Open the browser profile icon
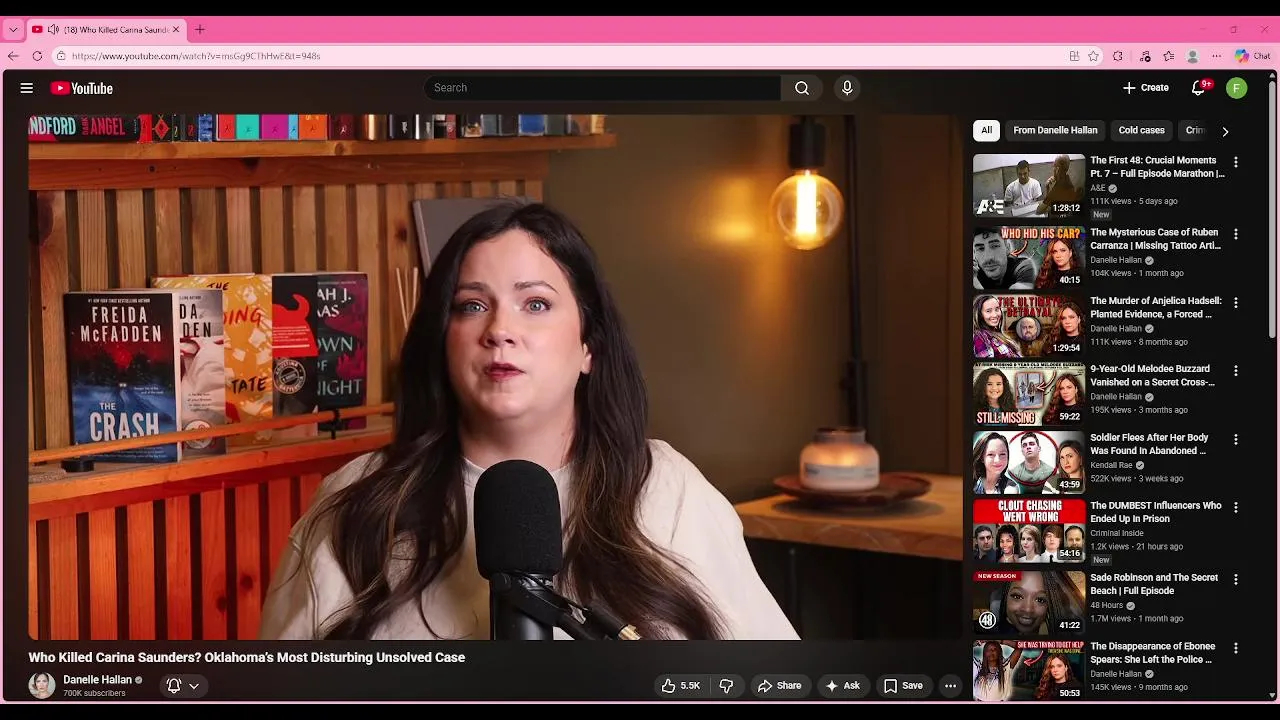This screenshot has height=720, width=1280. 1192,56
